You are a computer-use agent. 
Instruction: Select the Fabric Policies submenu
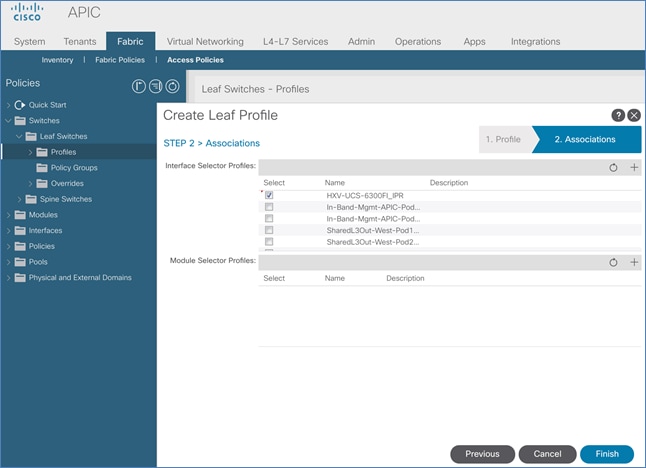click(x=120, y=60)
